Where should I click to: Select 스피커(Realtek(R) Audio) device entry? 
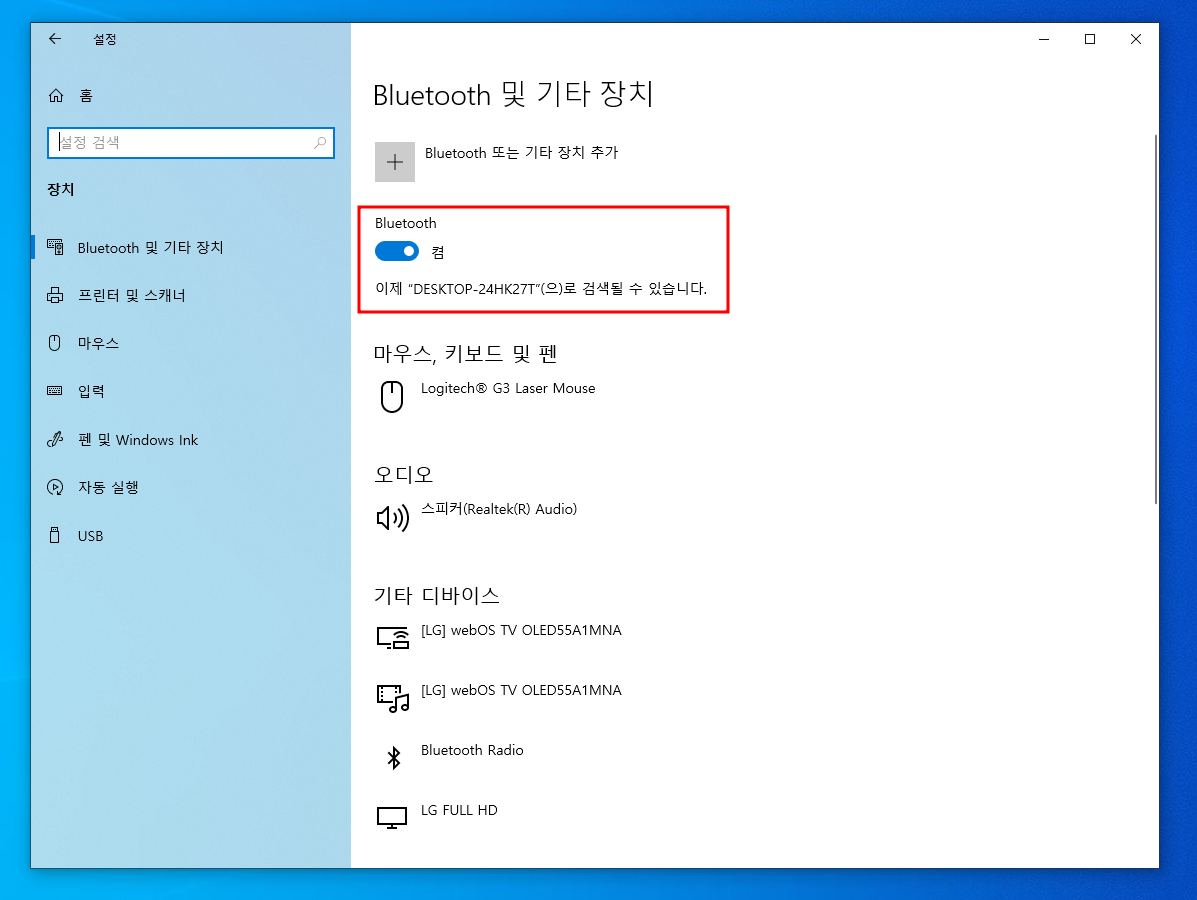pos(498,509)
